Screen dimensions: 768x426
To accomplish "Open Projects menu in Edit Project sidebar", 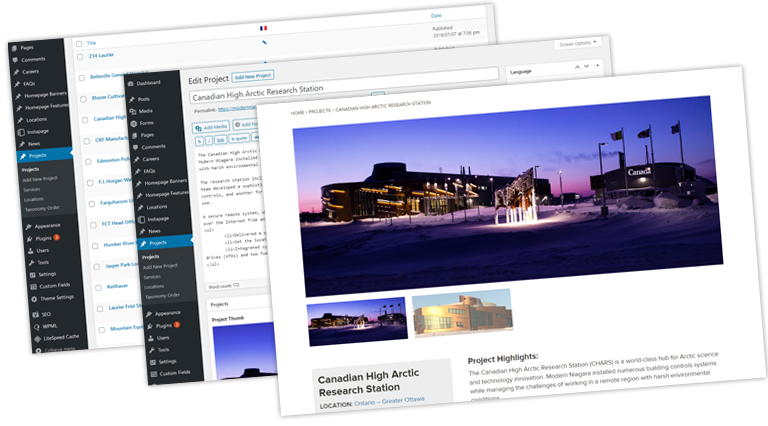I will tap(164, 242).
